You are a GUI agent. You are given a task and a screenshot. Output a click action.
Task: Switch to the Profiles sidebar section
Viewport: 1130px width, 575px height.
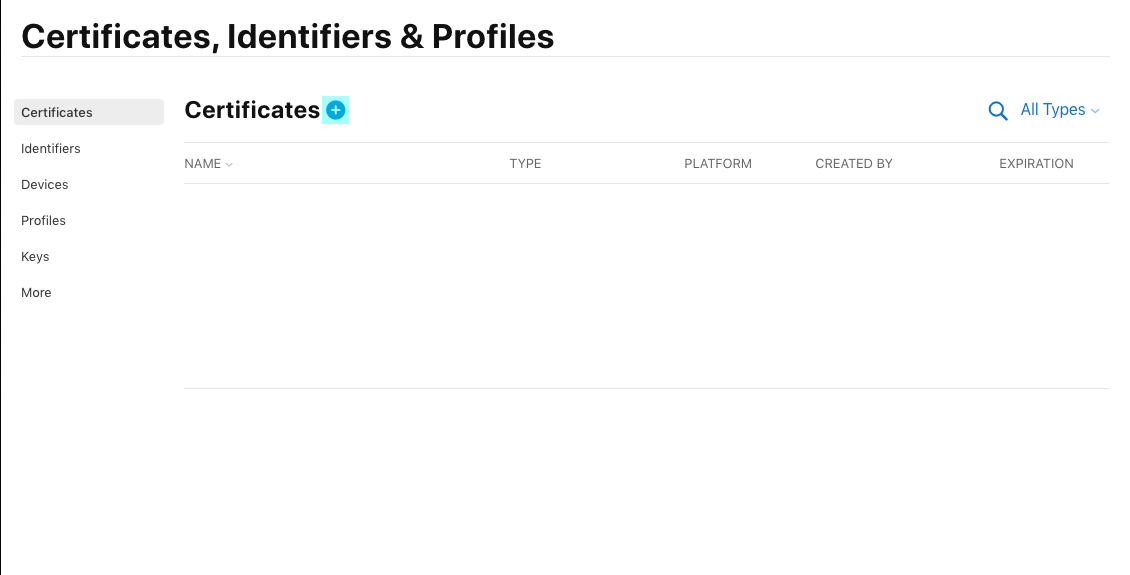pyautogui.click(x=44, y=220)
